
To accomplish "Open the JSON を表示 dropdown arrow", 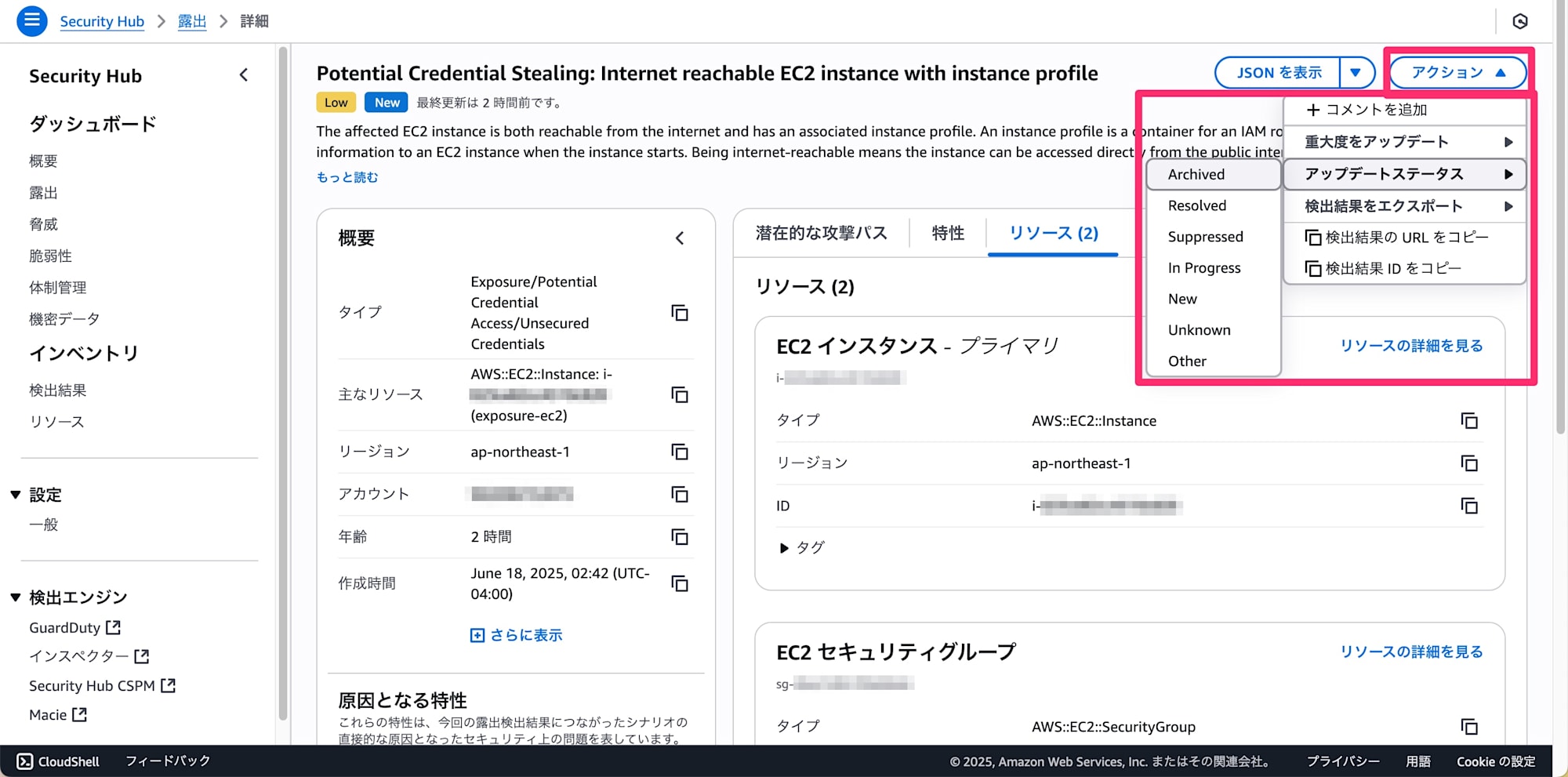I will (1356, 73).
